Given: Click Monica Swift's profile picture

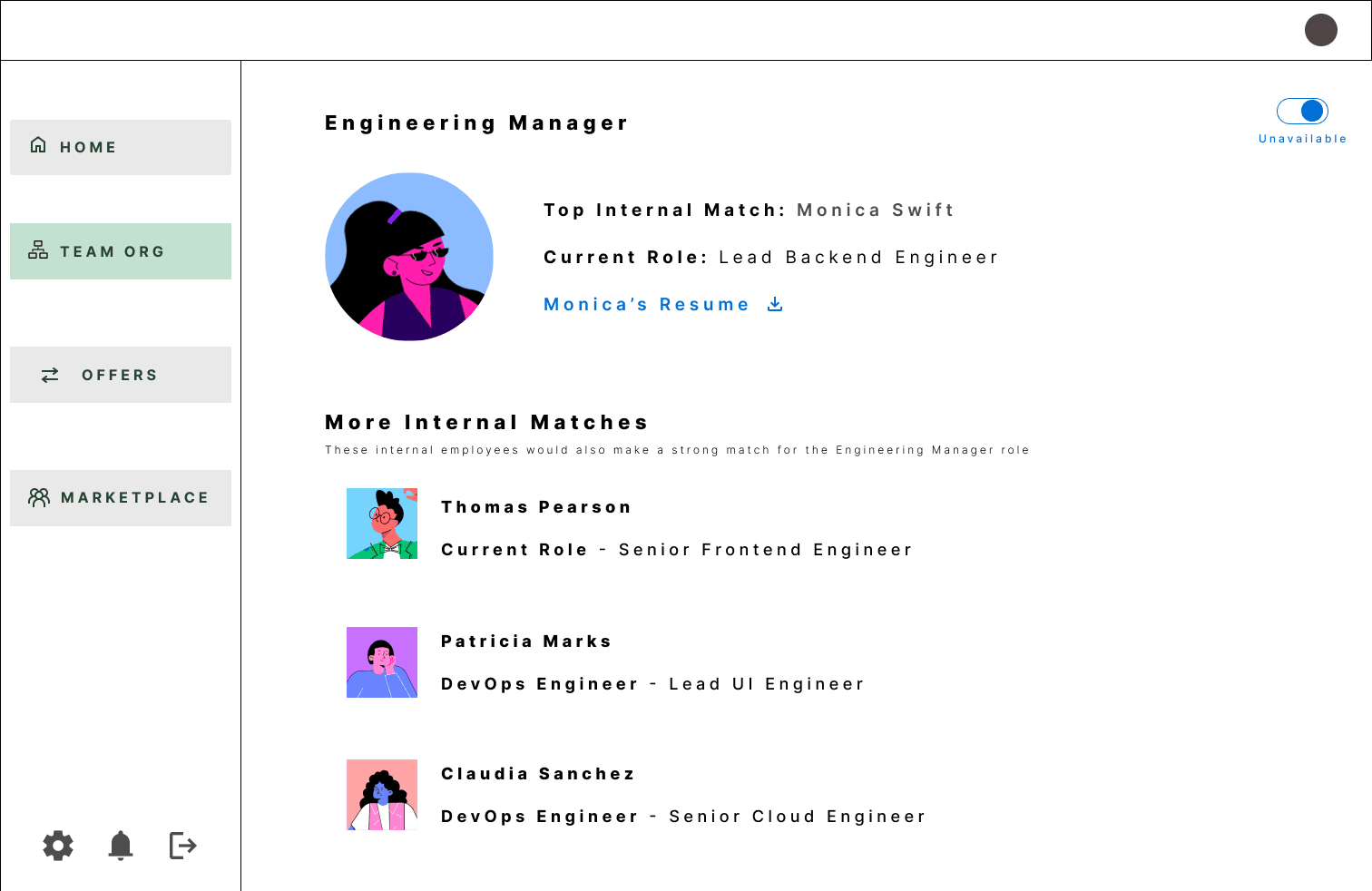Looking at the screenshot, I should (x=409, y=257).
